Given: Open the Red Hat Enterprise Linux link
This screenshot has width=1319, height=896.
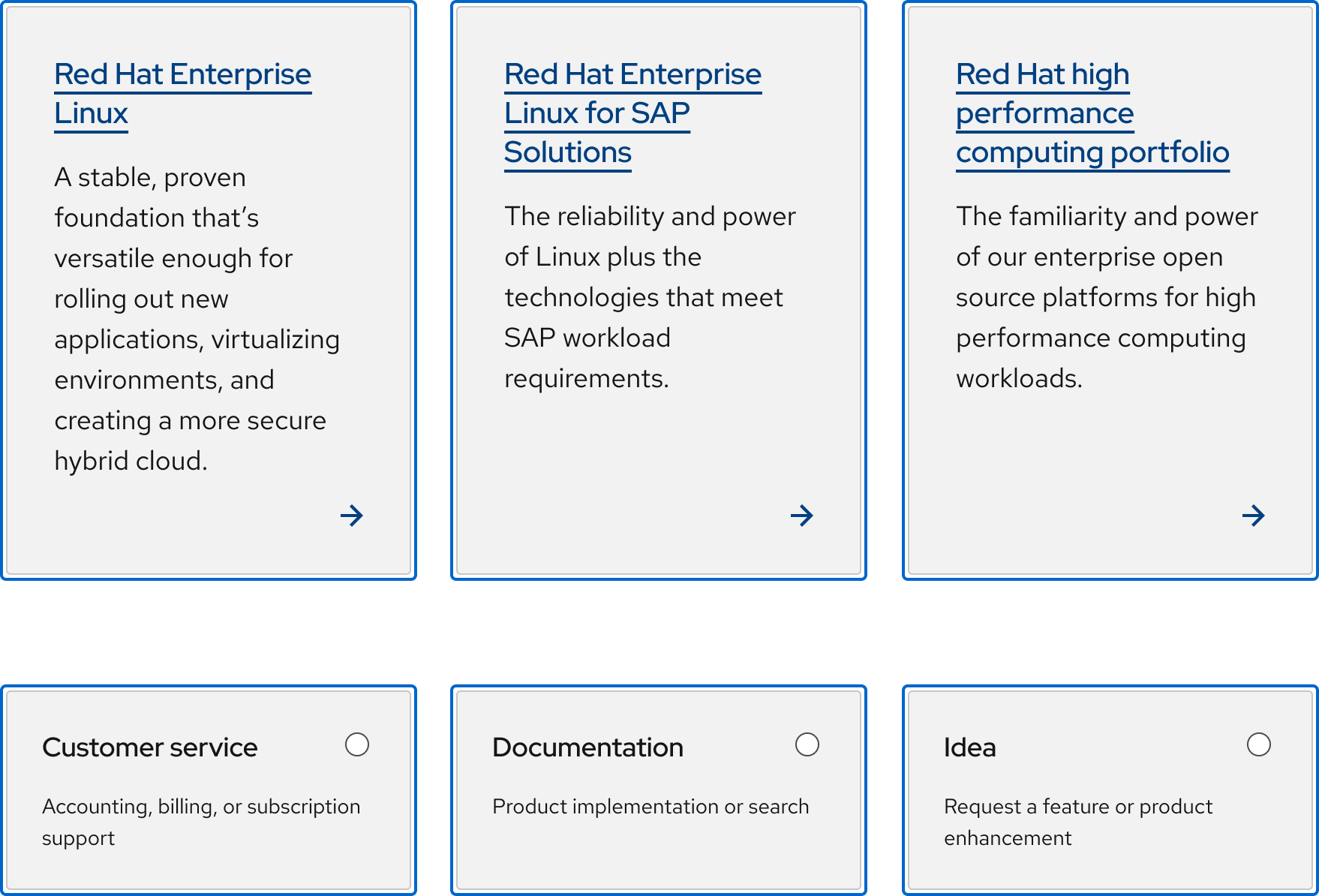Looking at the screenshot, I should [182, 75].
